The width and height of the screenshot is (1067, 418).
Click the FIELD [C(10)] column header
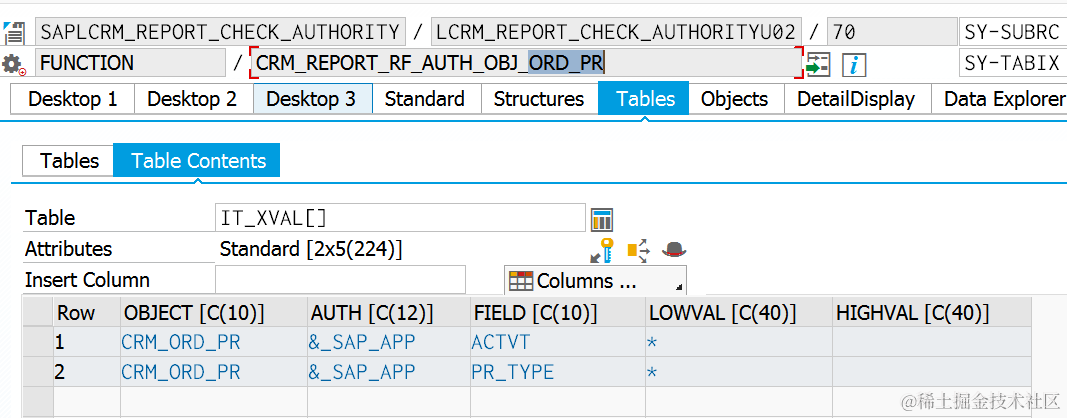coord(558,312)
